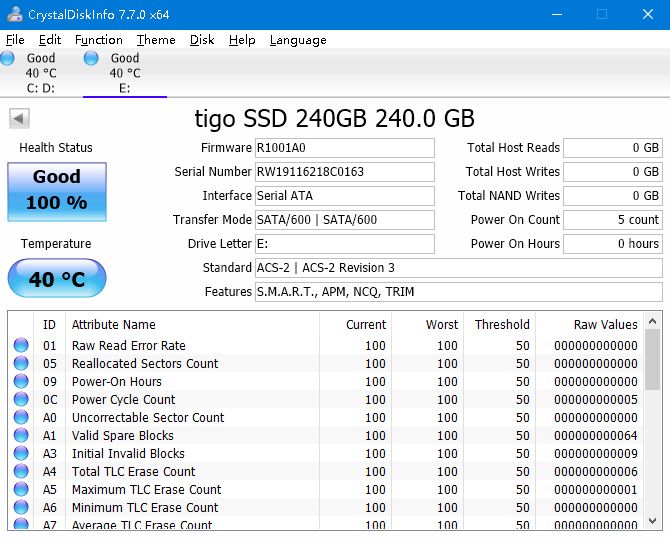Click the Firmware field R1001A0

pyautogui.click(x=345, y=148)
